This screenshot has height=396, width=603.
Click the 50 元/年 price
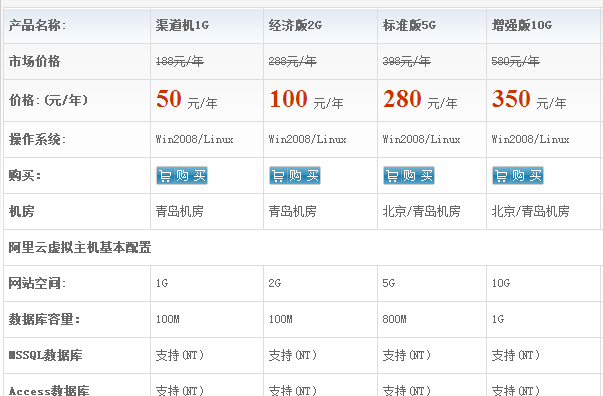[x=187, y=100]
